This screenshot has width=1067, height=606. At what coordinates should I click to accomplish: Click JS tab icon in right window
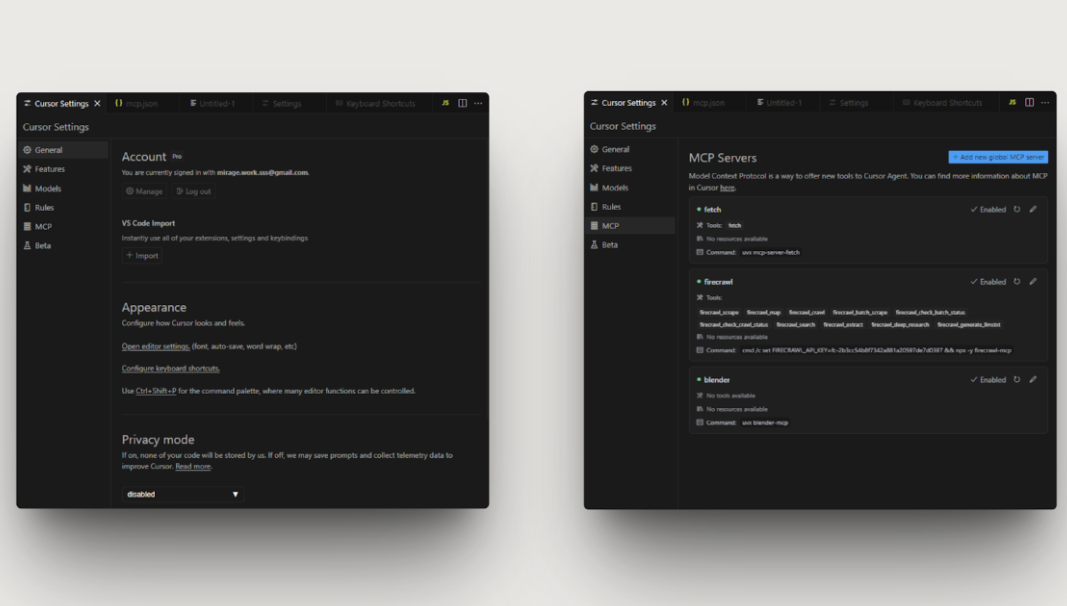click(x=1013, y=103)
